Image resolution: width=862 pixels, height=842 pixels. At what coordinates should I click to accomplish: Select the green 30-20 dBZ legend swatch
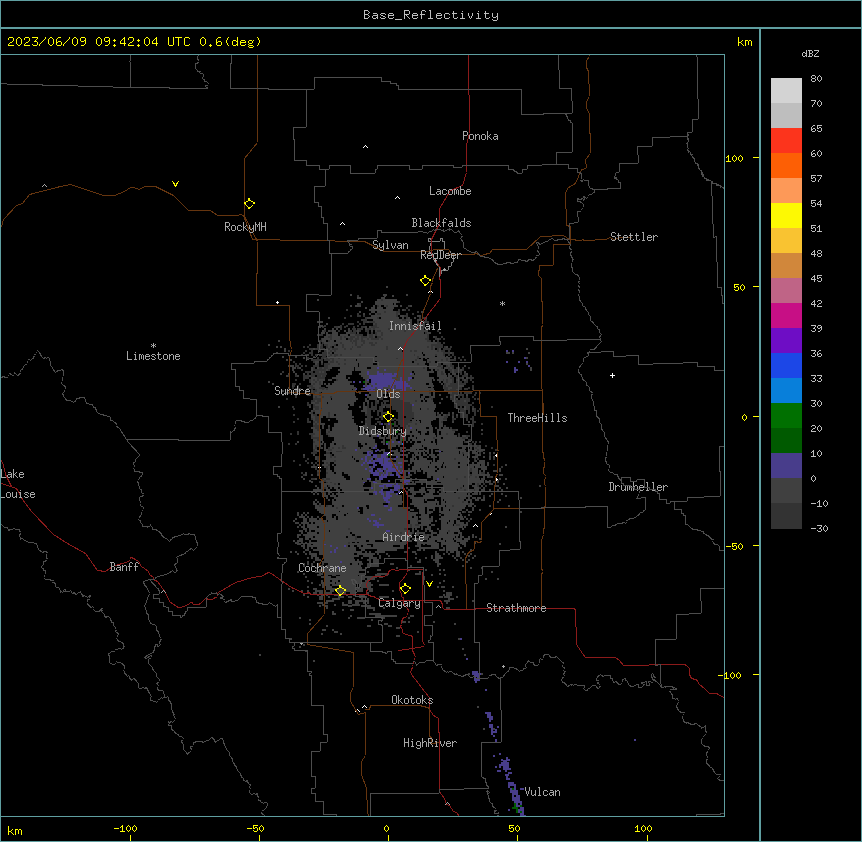[x=786, y=416]
